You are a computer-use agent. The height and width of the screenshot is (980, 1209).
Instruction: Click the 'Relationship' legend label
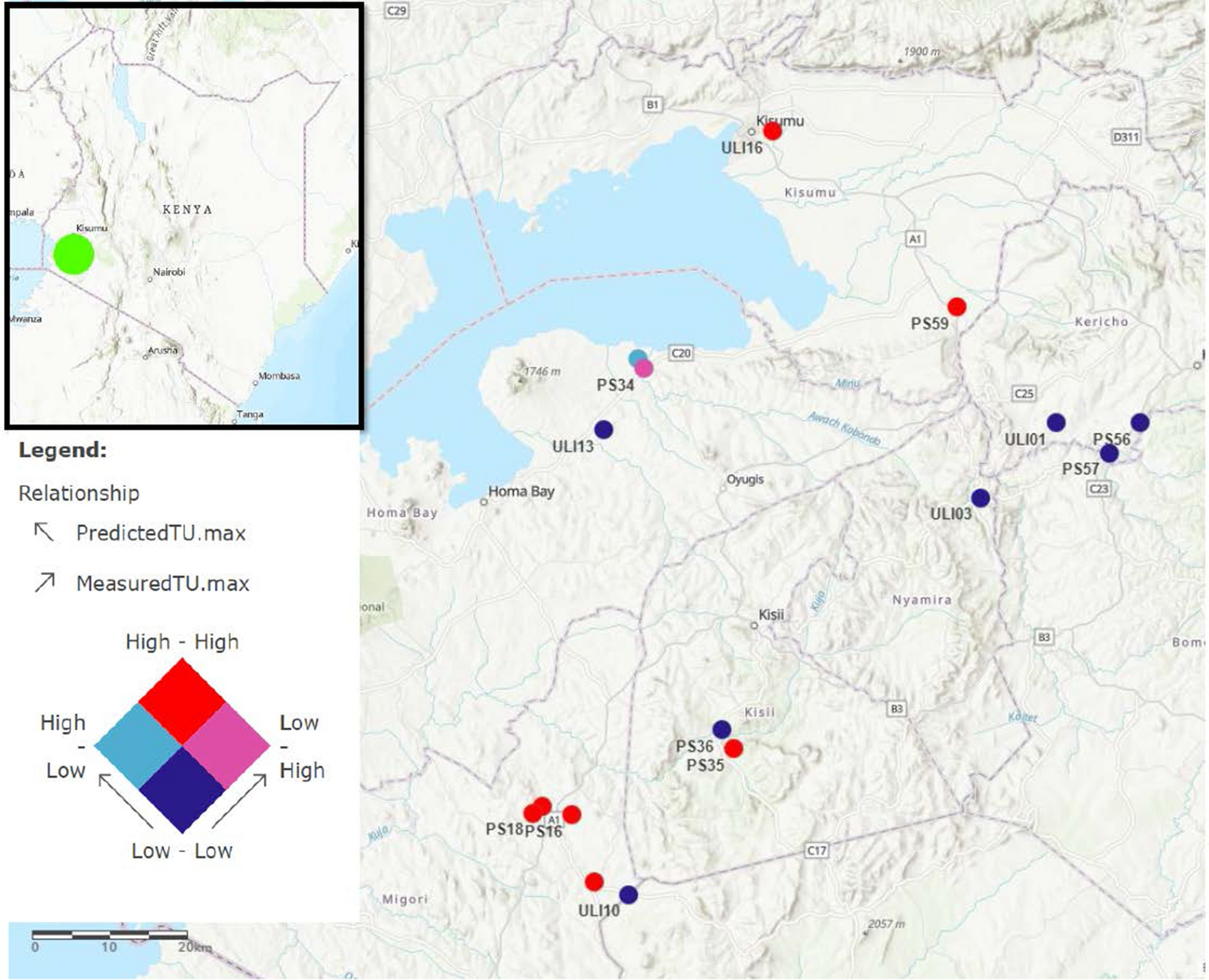(x=79, y=493)
